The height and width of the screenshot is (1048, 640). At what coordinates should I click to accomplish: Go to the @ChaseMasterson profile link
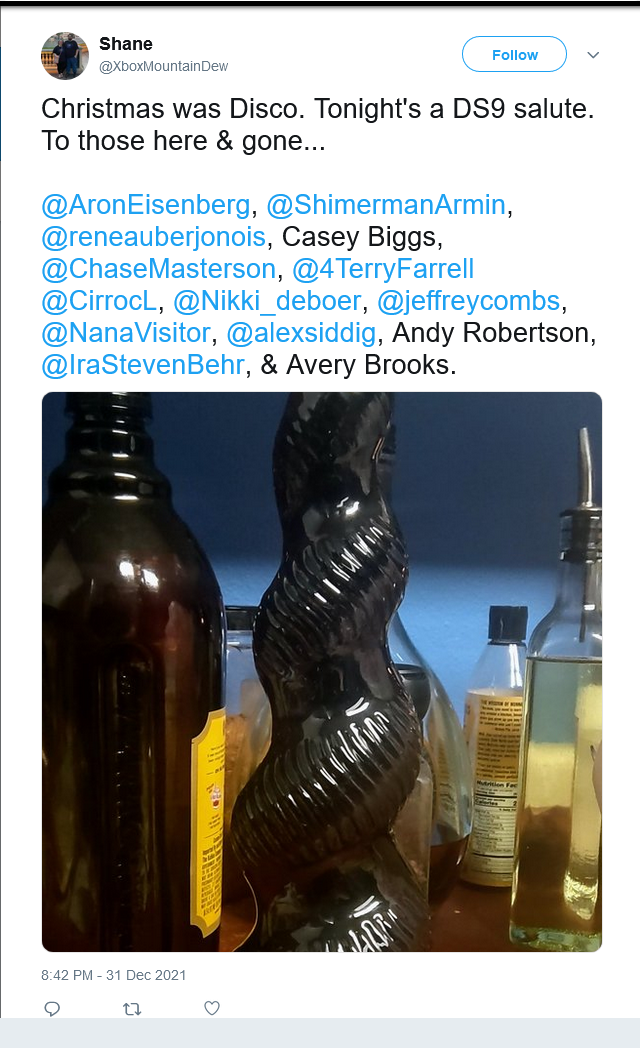click(x=158, y=269)
